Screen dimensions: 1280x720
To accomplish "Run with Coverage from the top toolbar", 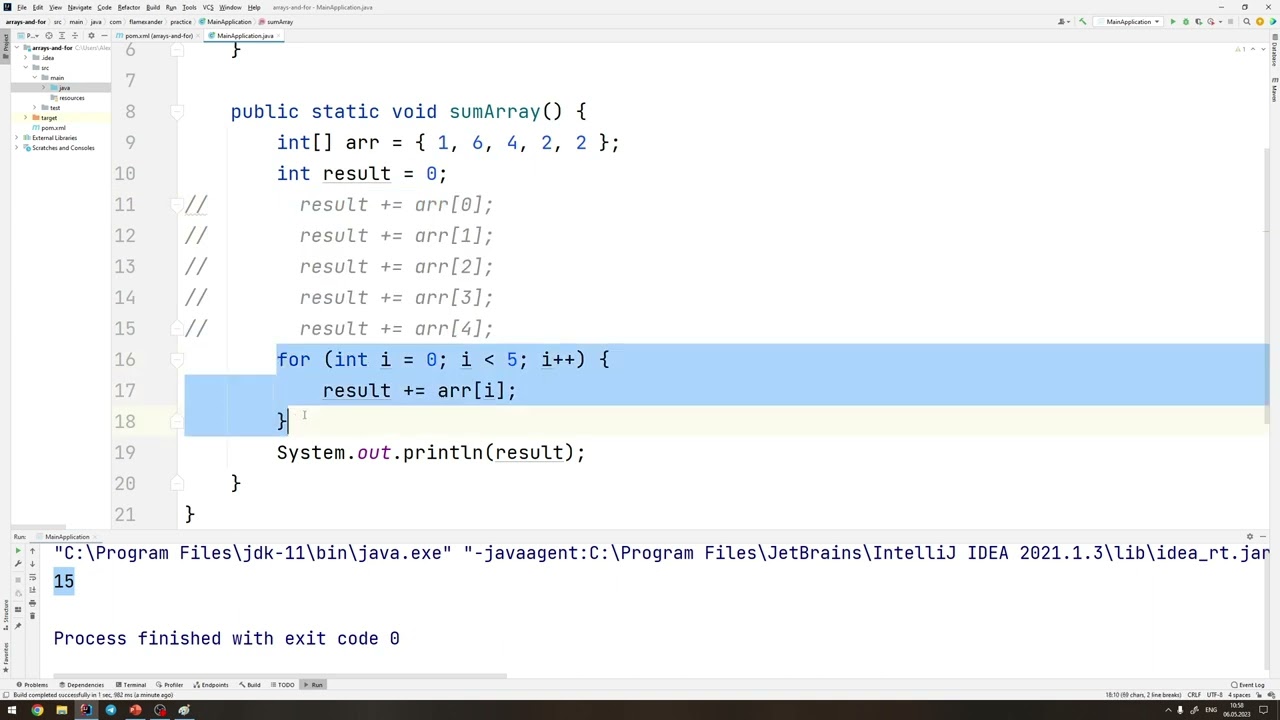I will click(x=1199, y=22).
